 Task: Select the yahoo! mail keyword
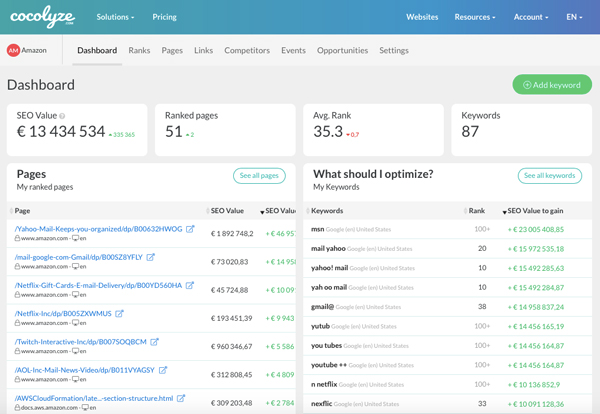coord(329,268)
